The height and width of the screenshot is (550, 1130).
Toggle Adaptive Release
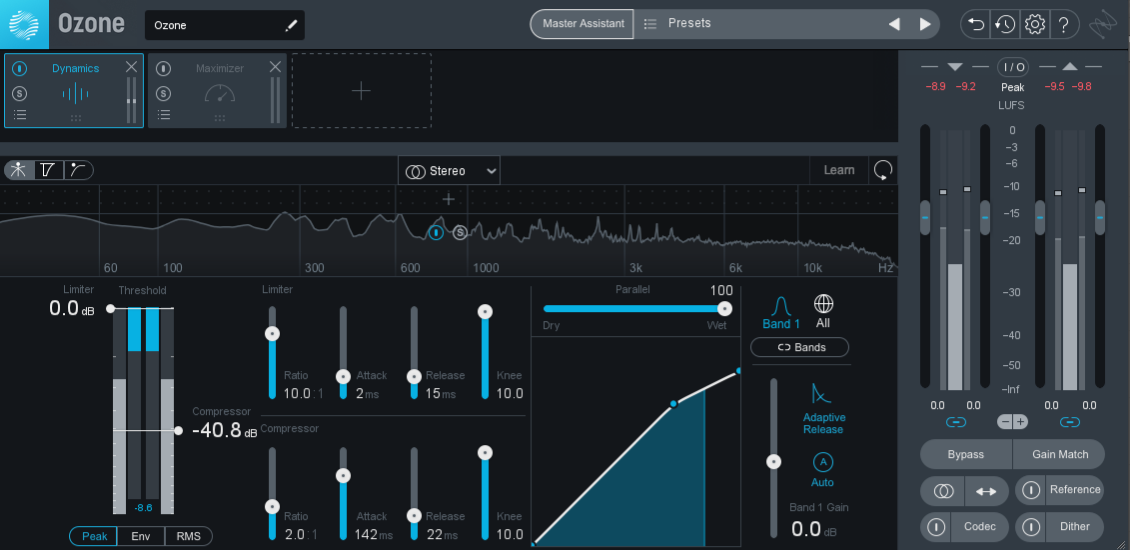(822, 409)
